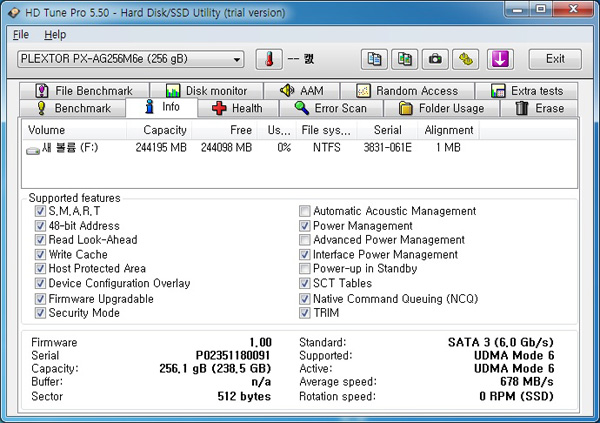Toggle the Firmware Upgradable checkbox
The width and height of the screenshot is (600, 423).
(40, 299)
